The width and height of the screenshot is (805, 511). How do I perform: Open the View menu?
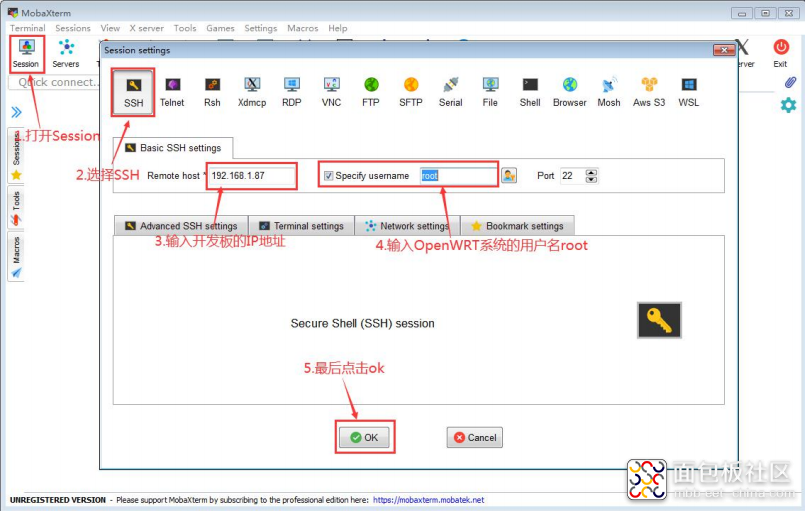point(110,28)
